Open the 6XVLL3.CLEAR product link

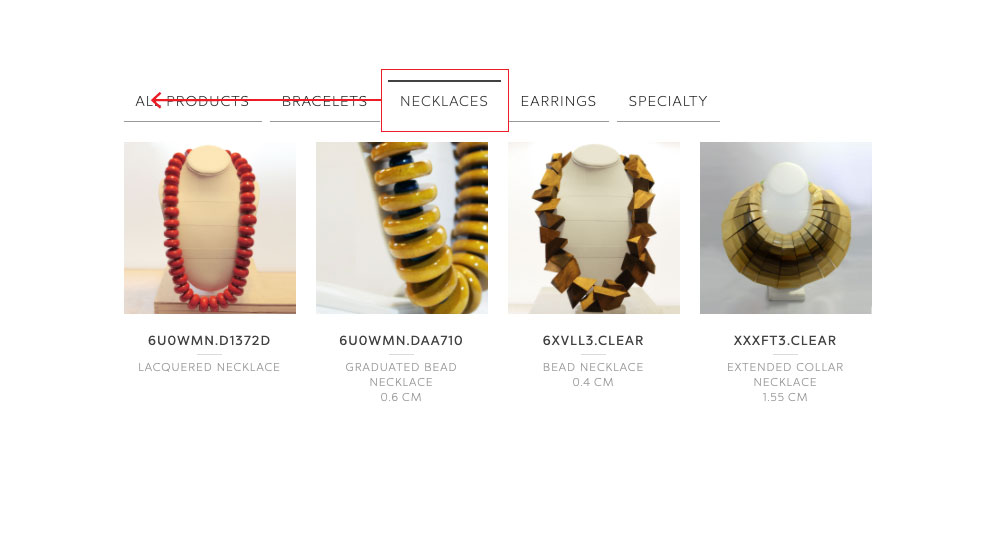click(x=593, y=341)
